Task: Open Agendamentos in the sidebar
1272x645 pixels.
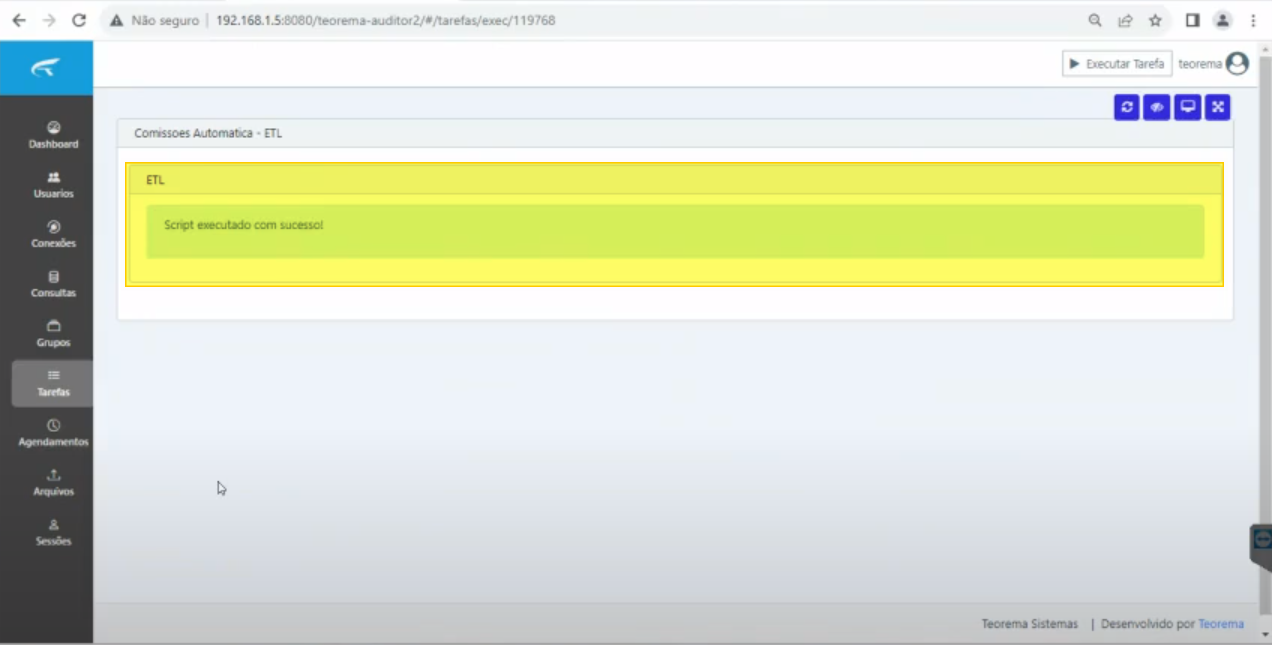Action: click(x=53, y=433)
